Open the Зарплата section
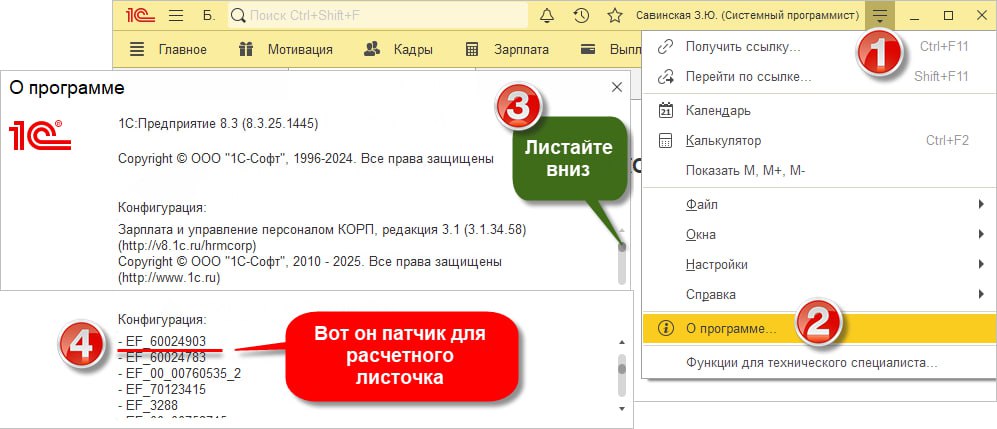Screen dimensions: 997x429 521,50
